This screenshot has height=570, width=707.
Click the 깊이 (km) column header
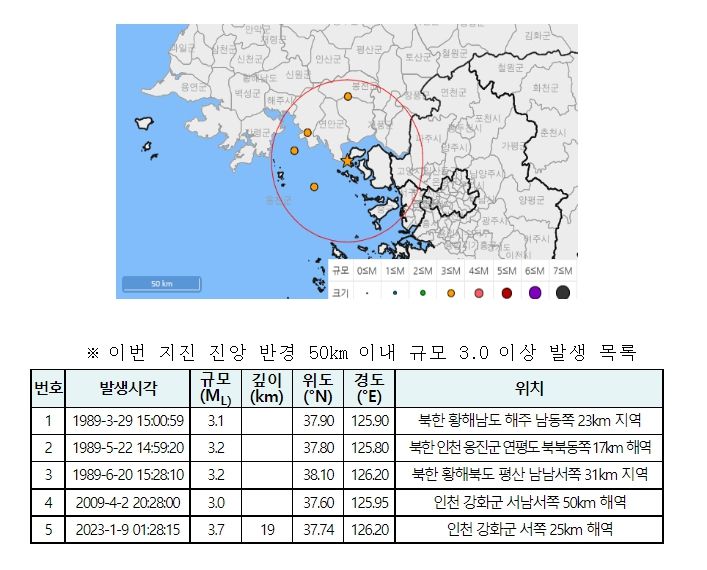pyautogui.click(x=266, y=387)
